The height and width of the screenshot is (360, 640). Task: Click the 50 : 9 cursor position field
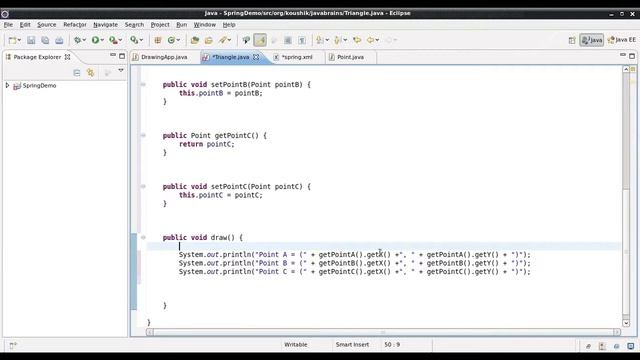click(x=392, y=345)
